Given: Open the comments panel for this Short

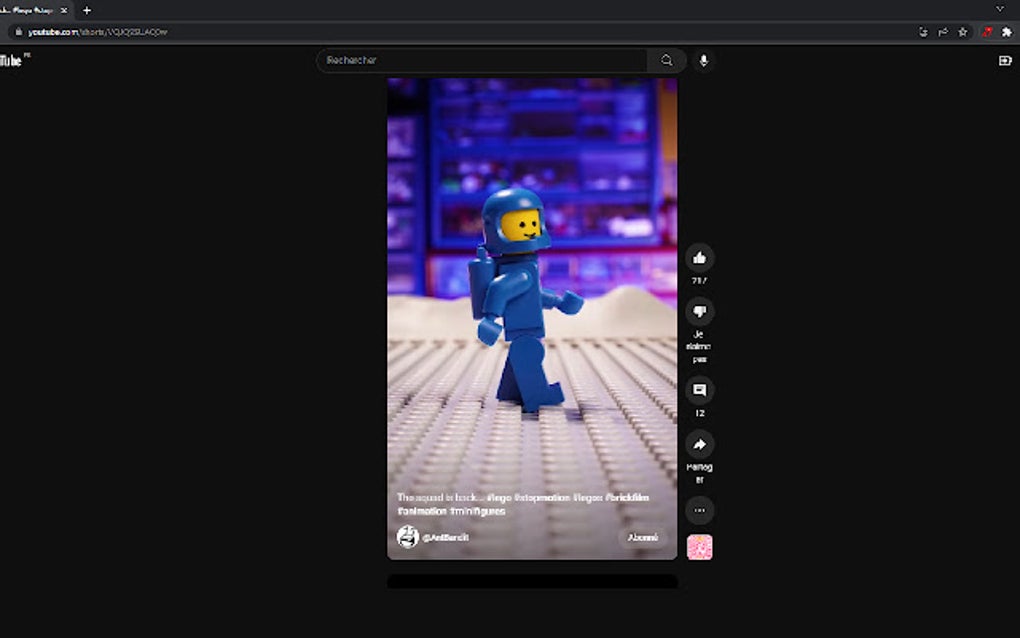Looking at the screenshot, I should click(x=699, y=390).
